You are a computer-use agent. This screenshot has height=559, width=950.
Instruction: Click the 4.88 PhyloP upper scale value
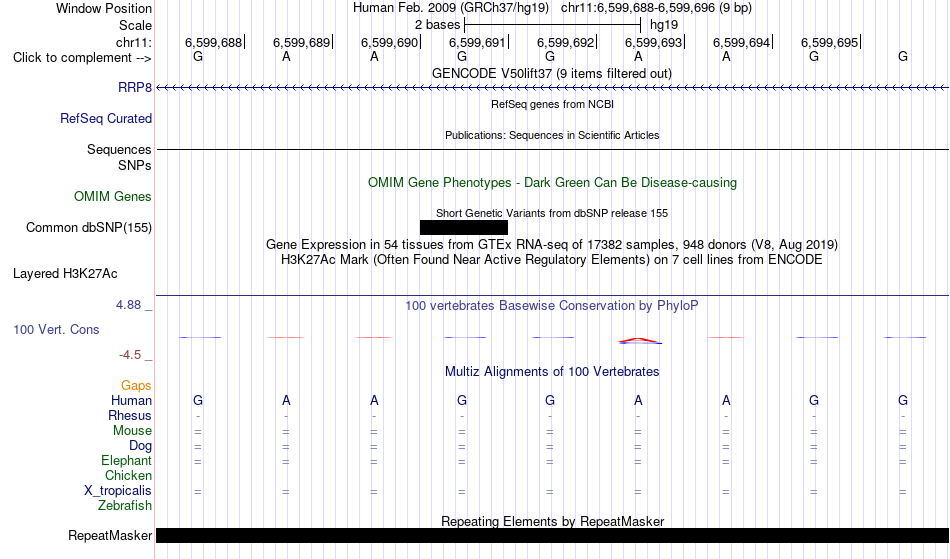click(129, 305)
